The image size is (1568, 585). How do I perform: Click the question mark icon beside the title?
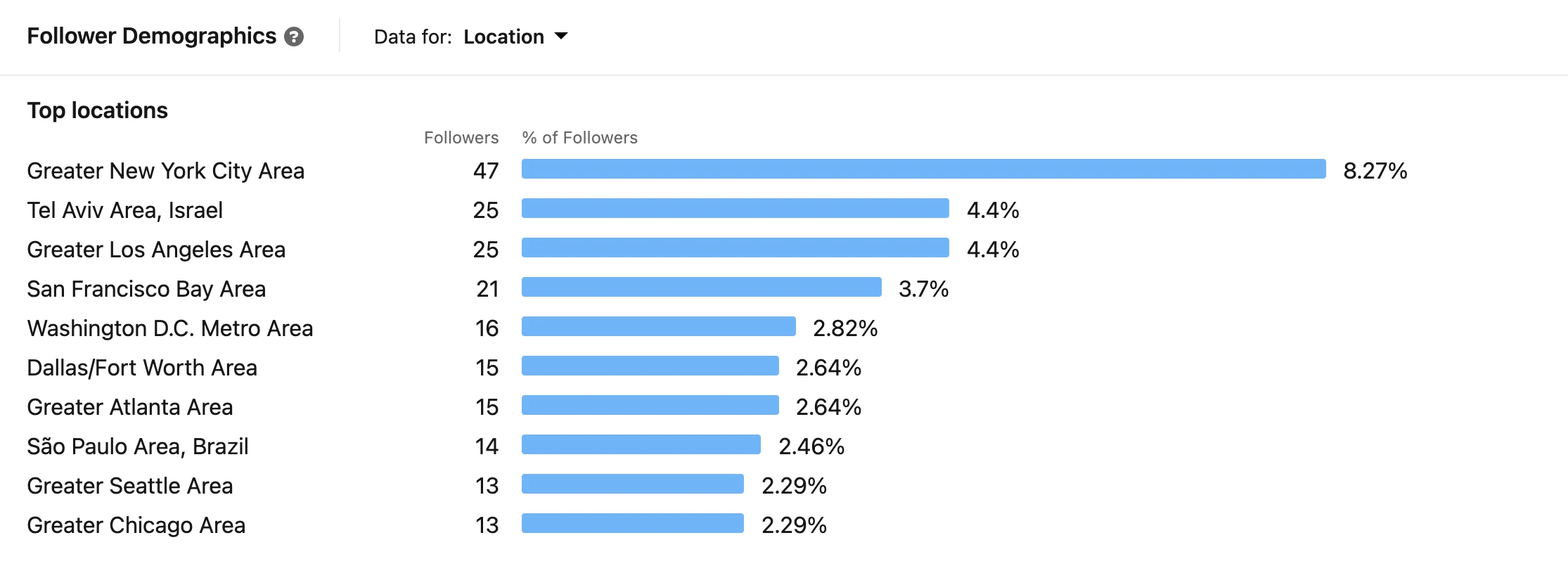[x=293, y=37]
